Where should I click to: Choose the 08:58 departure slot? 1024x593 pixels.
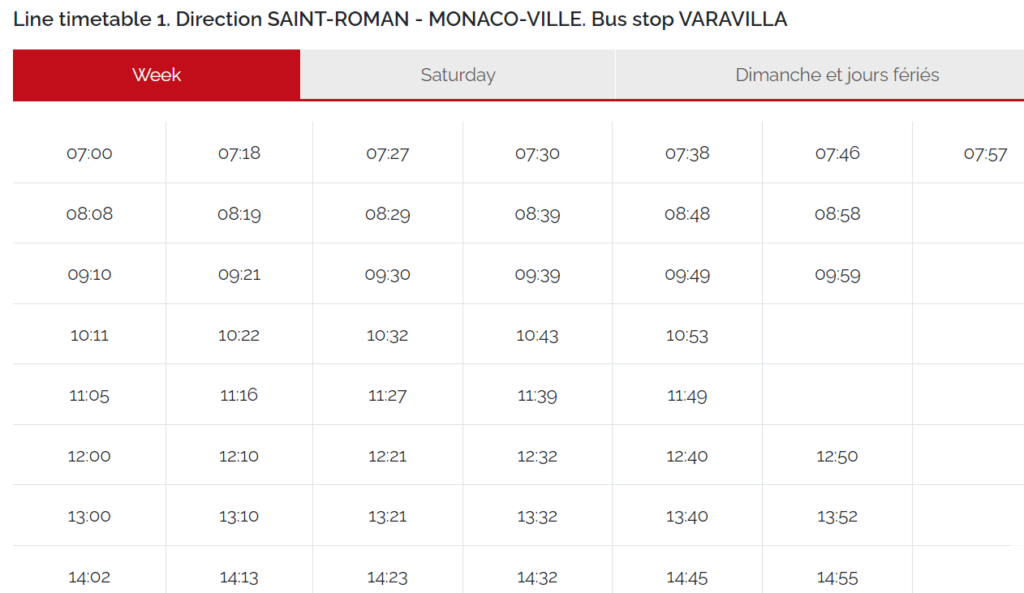[x=837, y=213]
